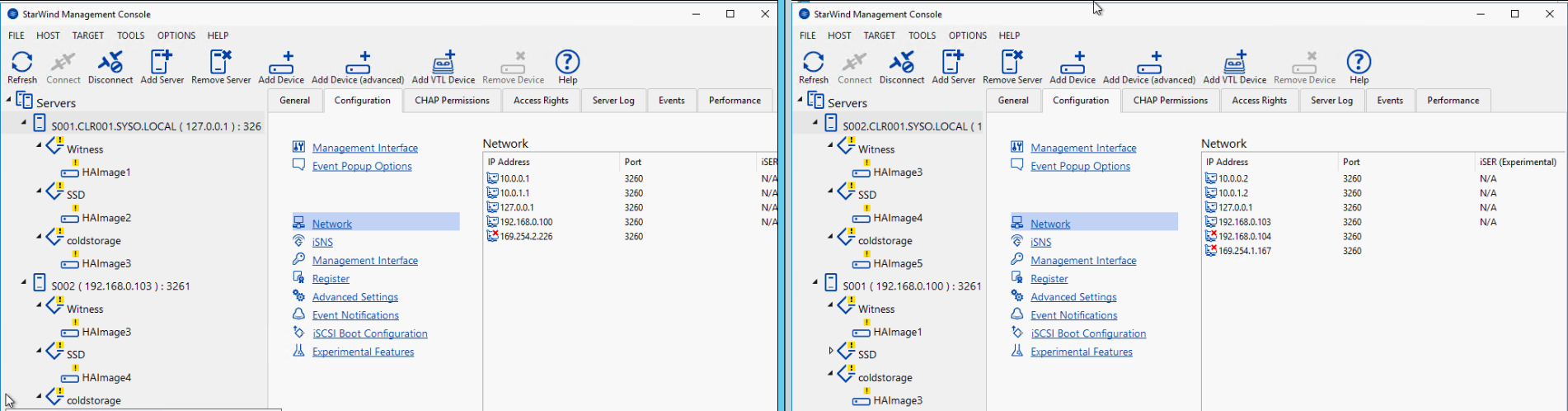Click Remove Server icon in right window

[x=1012, y=67]
